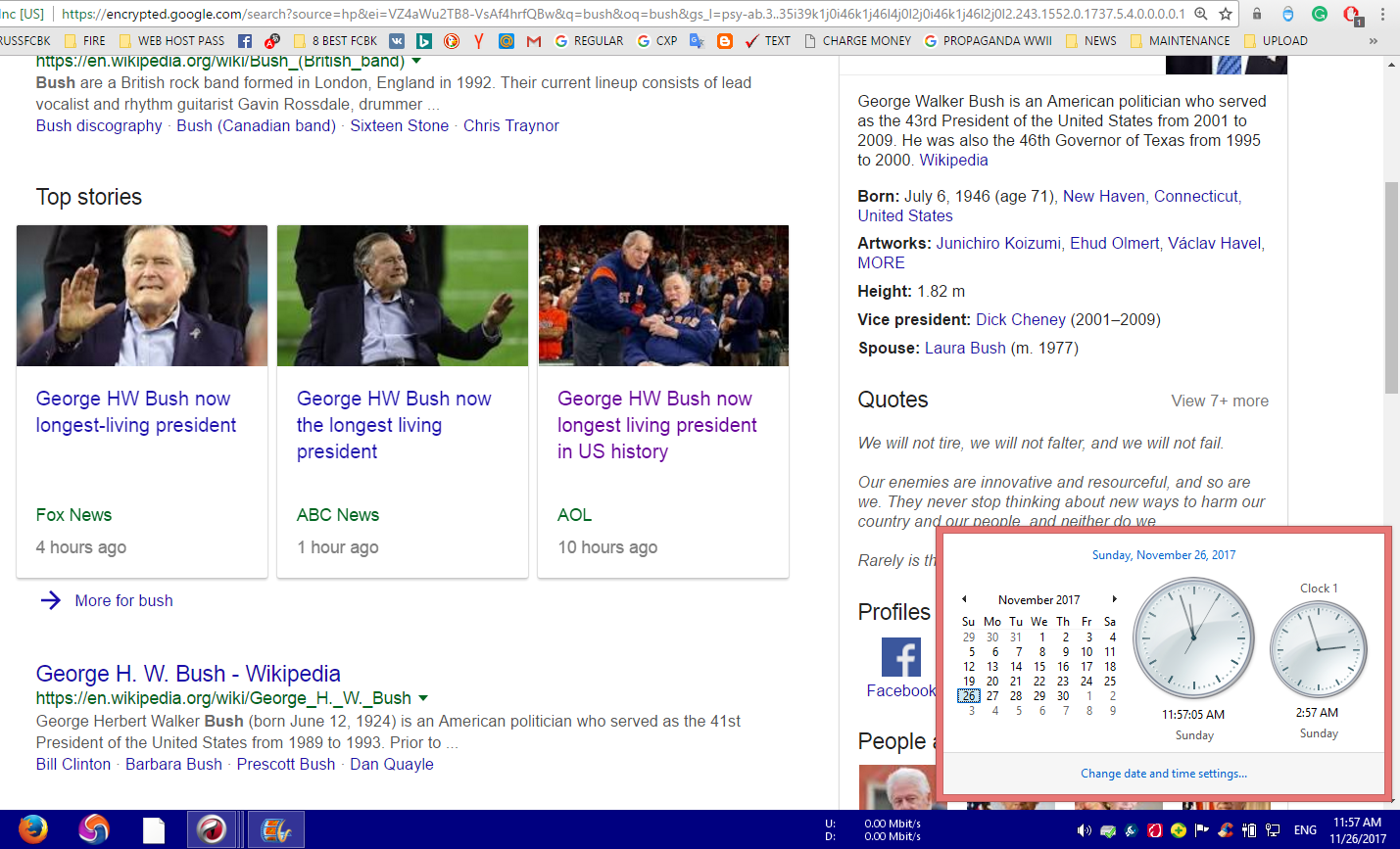Viewport: 1400px width, 849px height.
Task: Go to next month in calendar
Action: point(1114,599)
